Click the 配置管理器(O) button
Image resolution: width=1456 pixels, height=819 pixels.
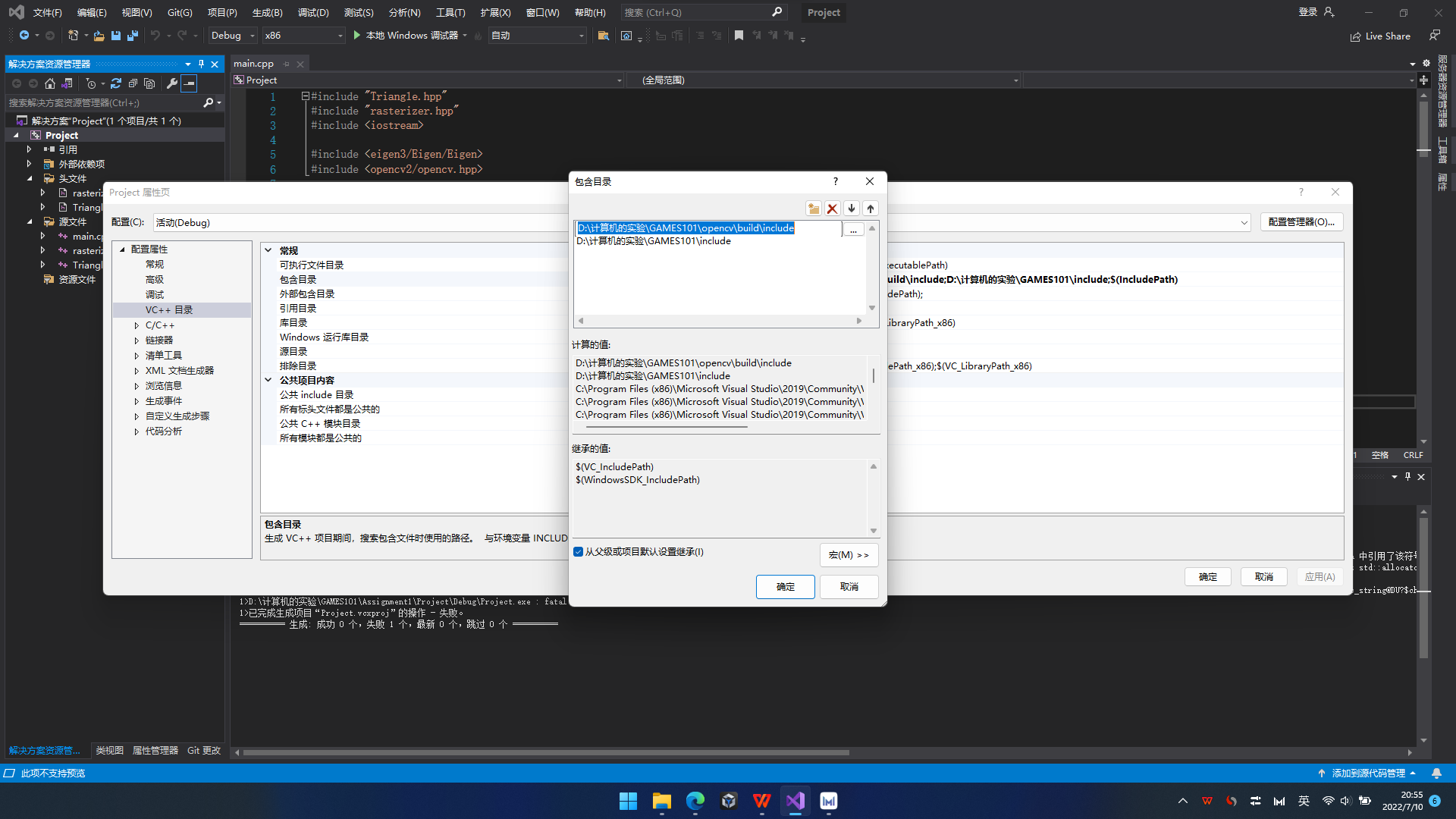click(1301, 221)
